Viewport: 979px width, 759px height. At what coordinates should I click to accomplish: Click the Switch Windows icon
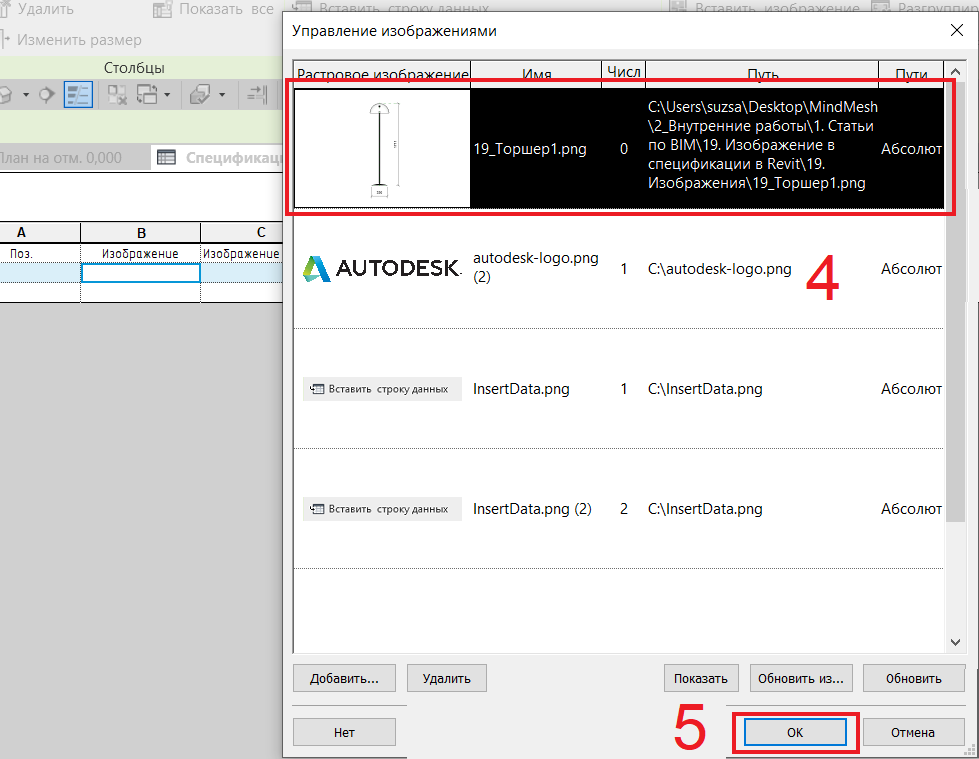[147, 95]
